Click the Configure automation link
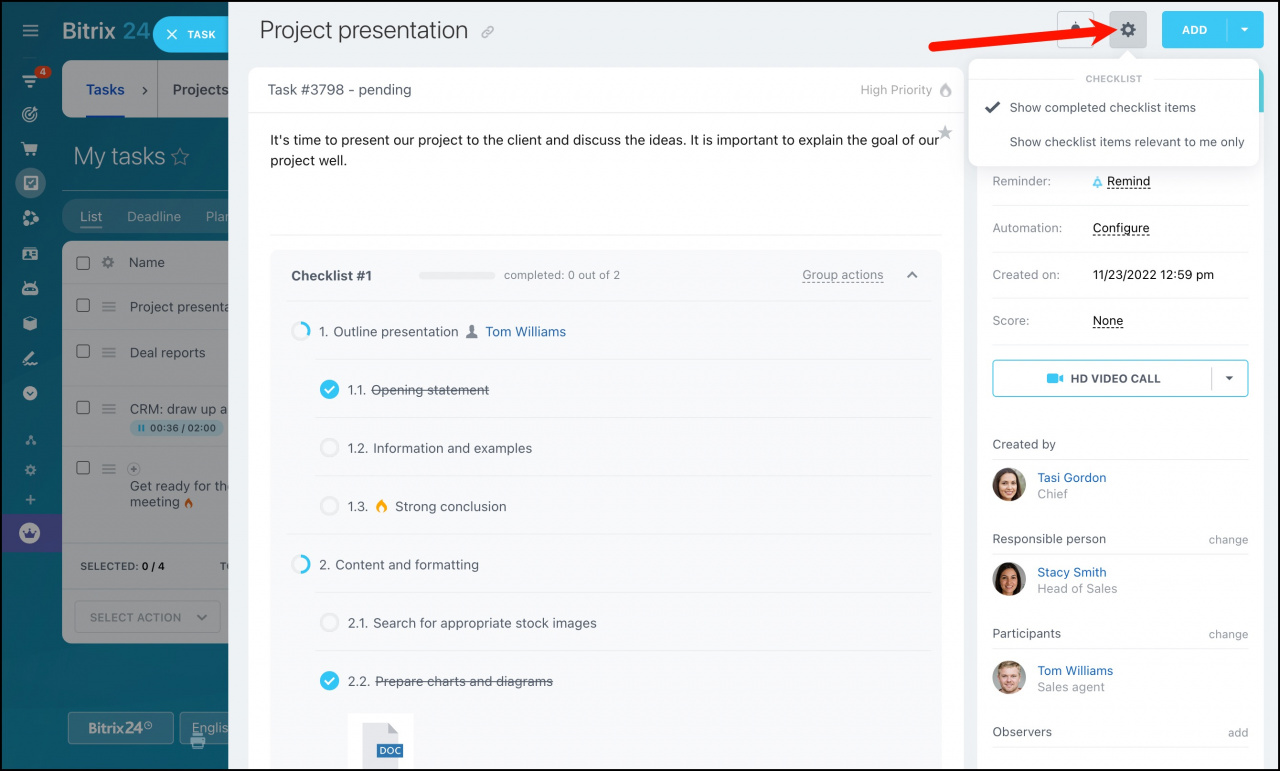Screen dimensions: 1280x771 [1121, 228]
